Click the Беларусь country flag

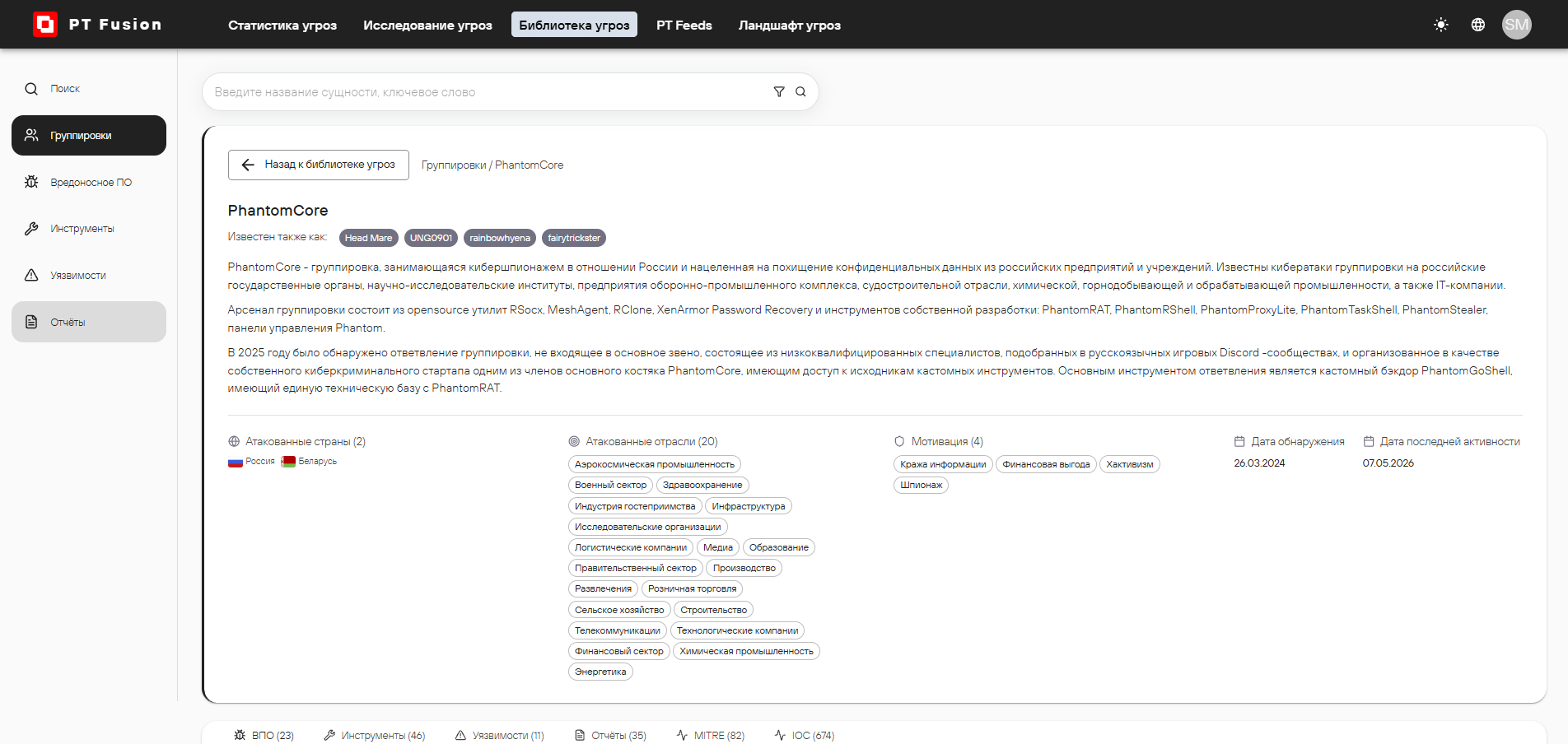(288, 462)
